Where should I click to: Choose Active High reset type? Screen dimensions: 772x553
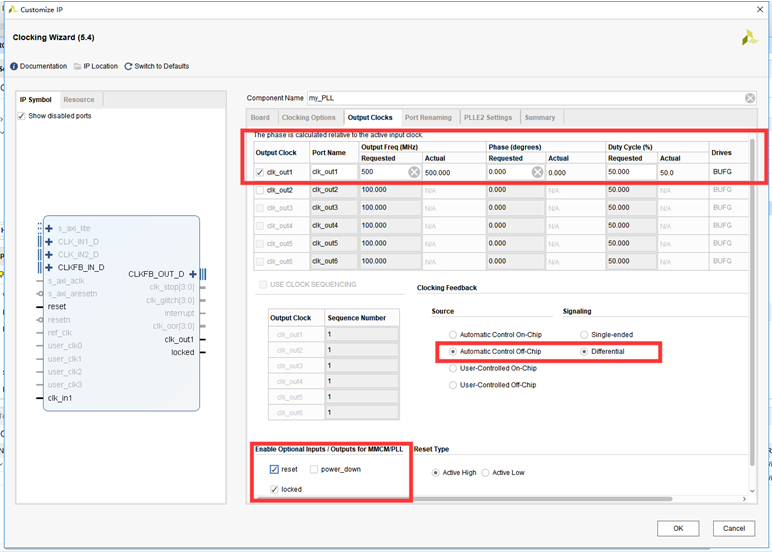click(x=435, y=473)
